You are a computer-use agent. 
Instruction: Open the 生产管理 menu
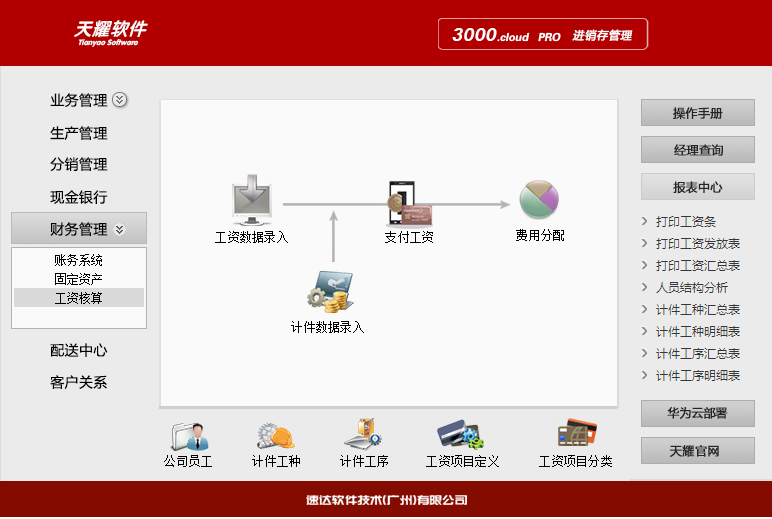tap(79, 133)
